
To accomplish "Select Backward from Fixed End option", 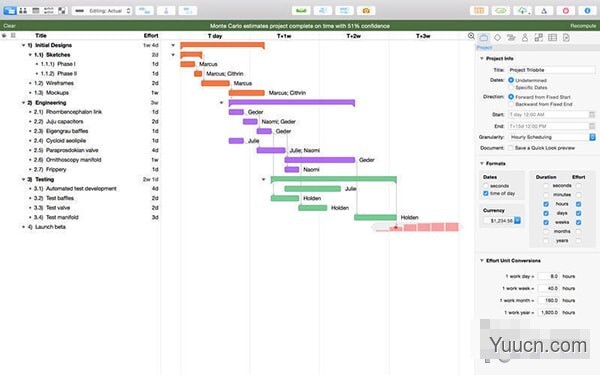I will tap(511, 104).
